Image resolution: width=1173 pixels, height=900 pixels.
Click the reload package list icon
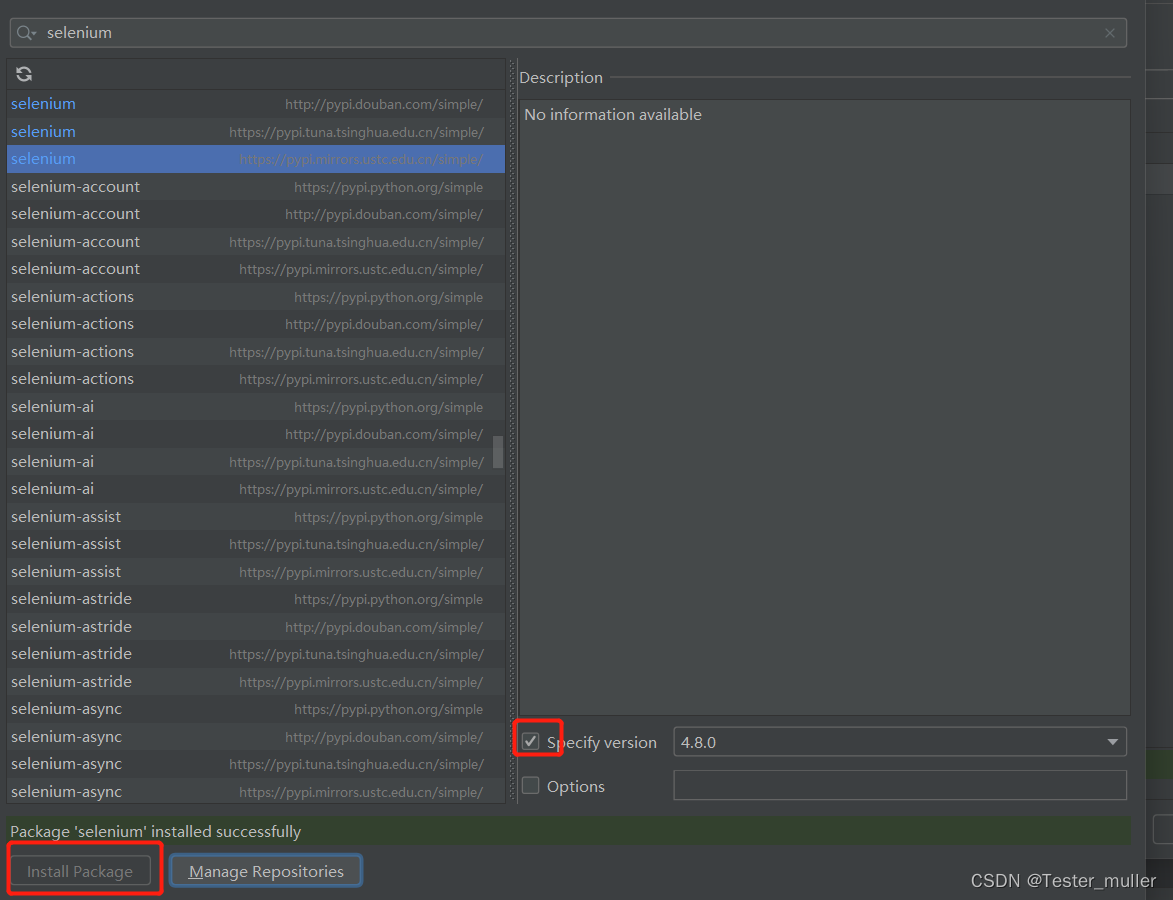coord(24,74)
